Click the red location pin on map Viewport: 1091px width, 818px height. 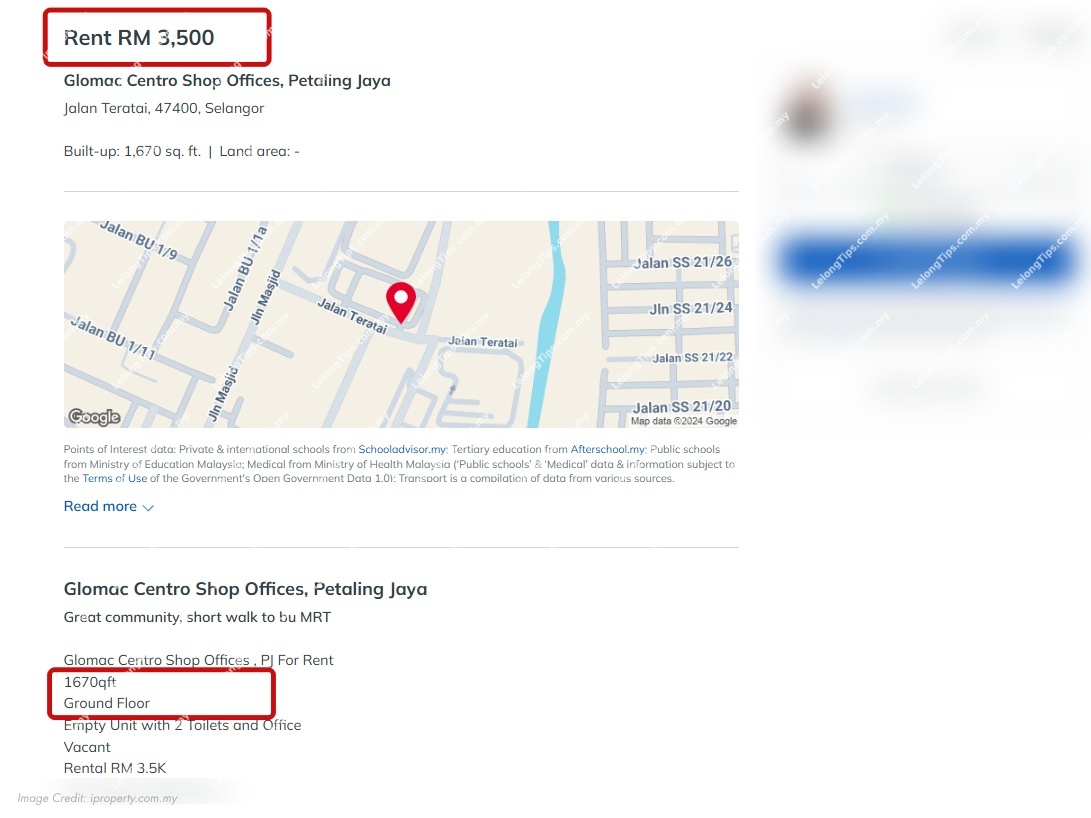[401, 303]
